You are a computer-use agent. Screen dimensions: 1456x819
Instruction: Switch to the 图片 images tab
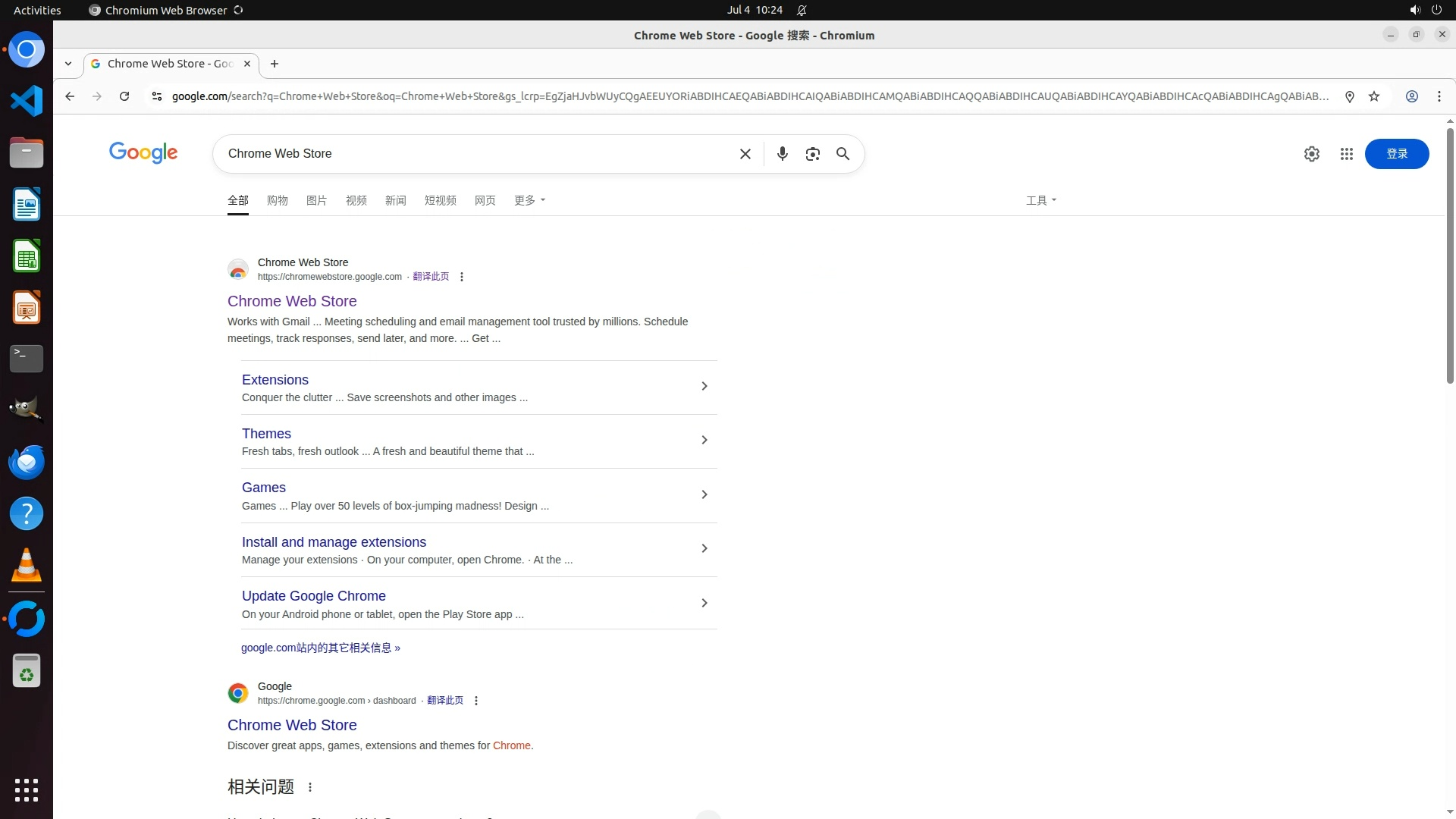[x=316, y=200]
